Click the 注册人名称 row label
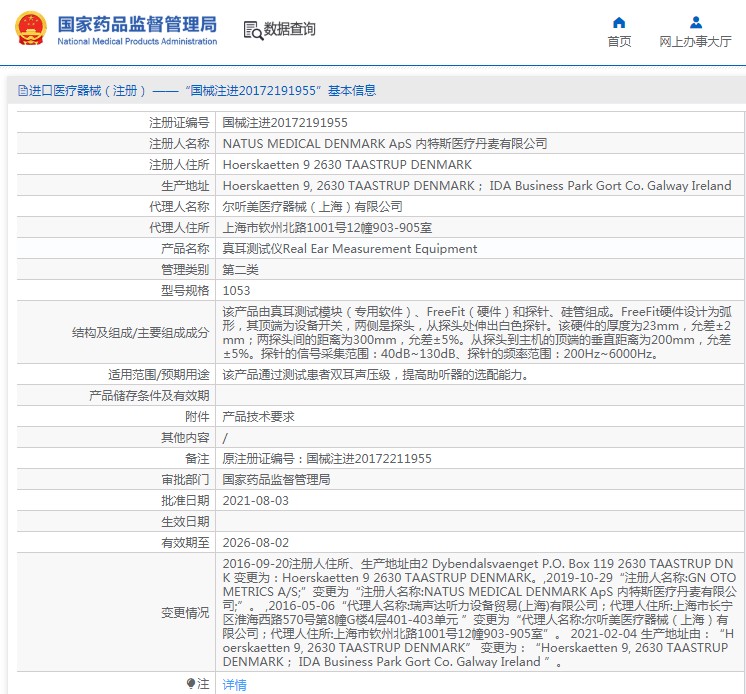Viewport: 746px width, 694px height. [179, 144]
